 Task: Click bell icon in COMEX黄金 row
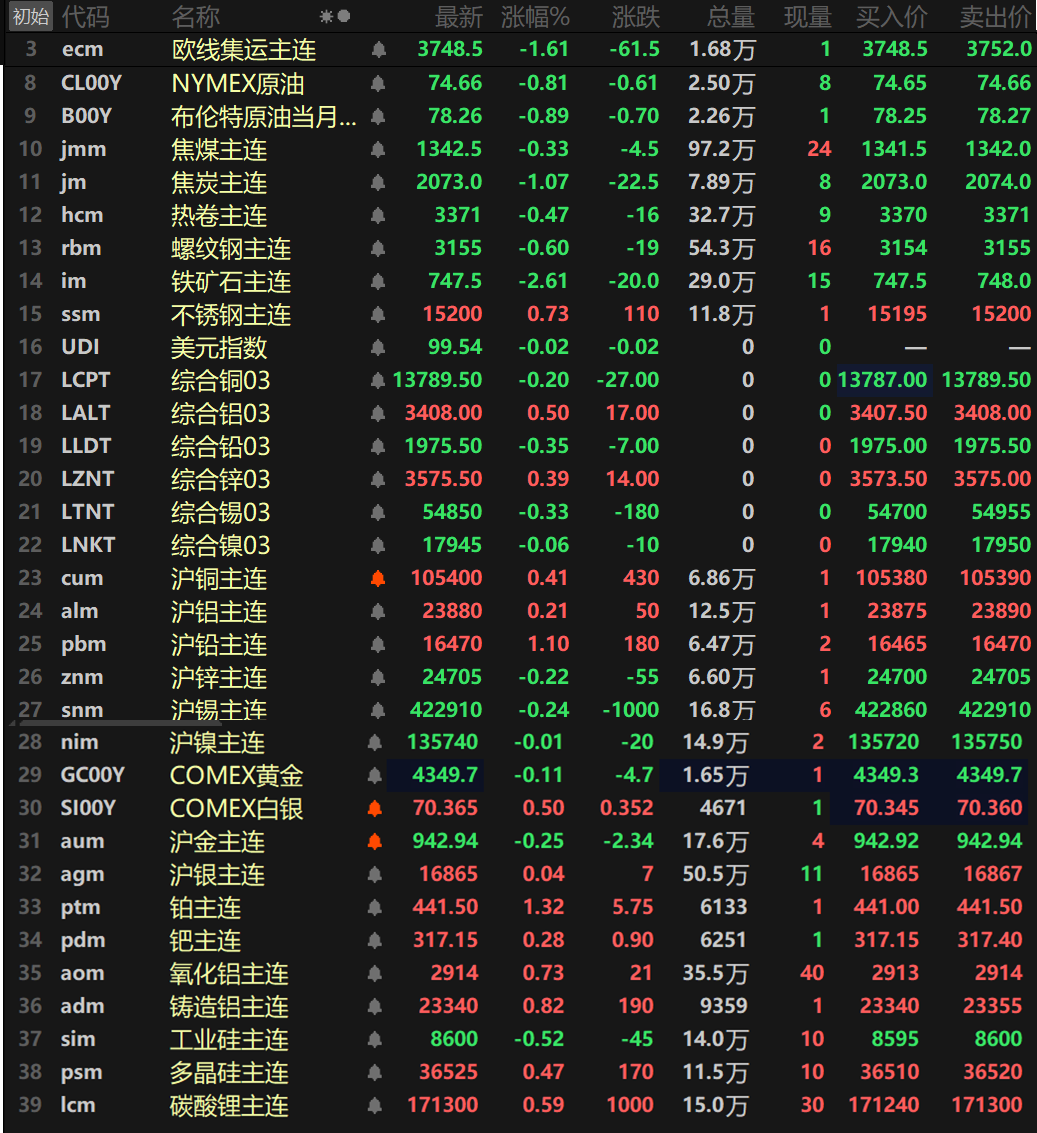(374, 776)
